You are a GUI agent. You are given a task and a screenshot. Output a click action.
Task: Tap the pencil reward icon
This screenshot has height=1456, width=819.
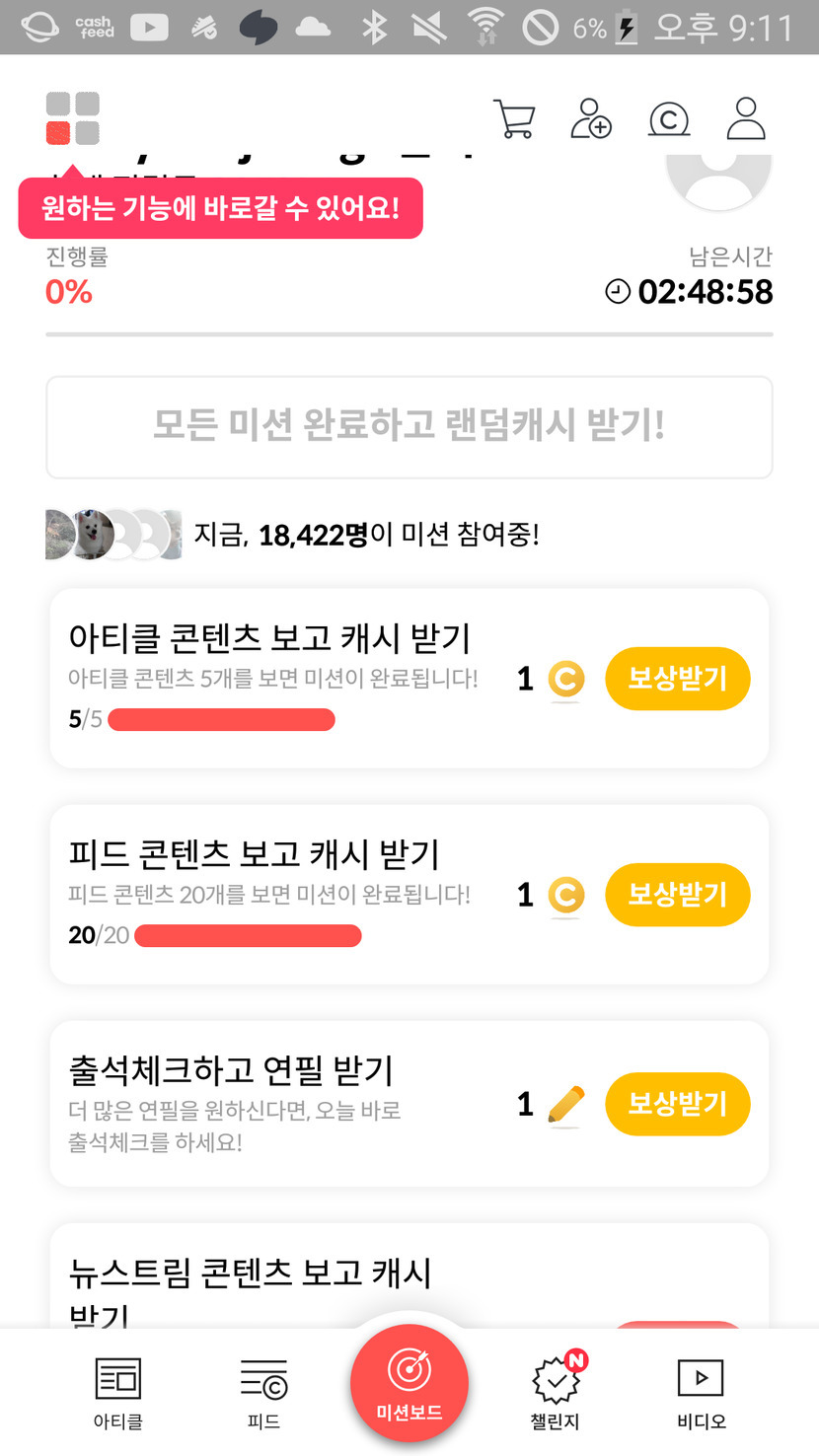point(565,1105)
